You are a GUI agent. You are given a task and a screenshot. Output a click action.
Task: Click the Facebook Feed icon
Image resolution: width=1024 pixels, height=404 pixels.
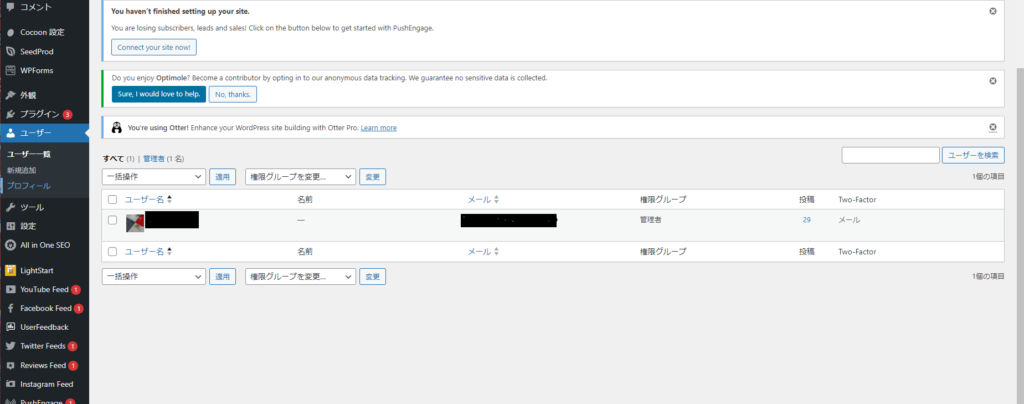point(10,308)
